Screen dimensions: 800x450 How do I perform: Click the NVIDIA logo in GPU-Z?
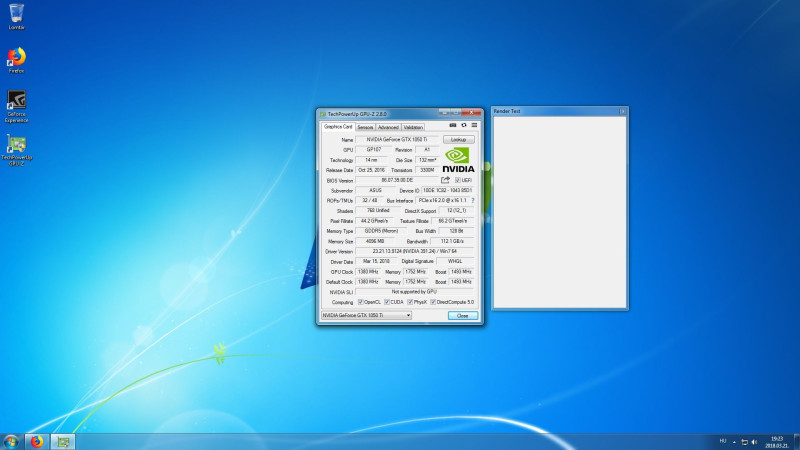click(x=458, y=160)
